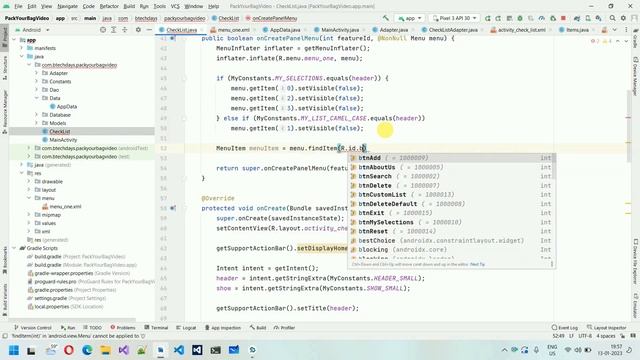
Task: Click the Search Everywhere magnifier icon
Action: tap(612, 18)
